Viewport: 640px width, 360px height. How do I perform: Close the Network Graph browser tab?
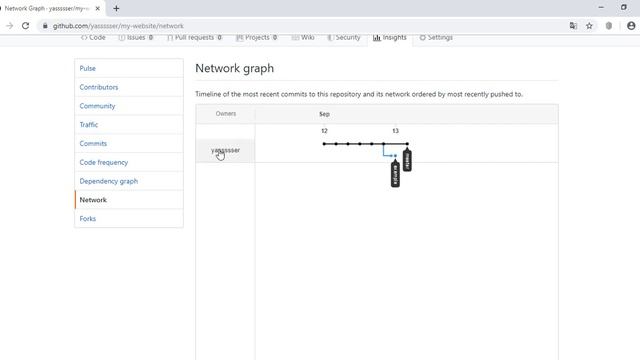98,8
